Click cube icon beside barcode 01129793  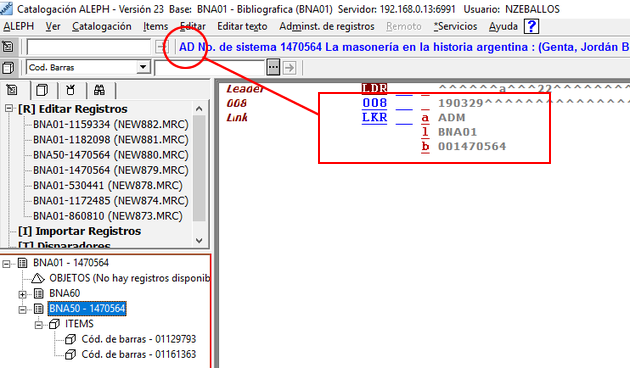pos(71,339)
